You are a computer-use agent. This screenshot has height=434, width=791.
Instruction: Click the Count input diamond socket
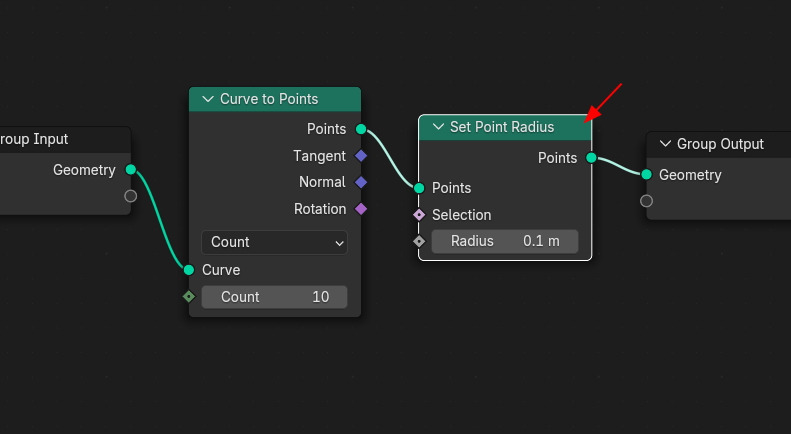tap(189, 297)
